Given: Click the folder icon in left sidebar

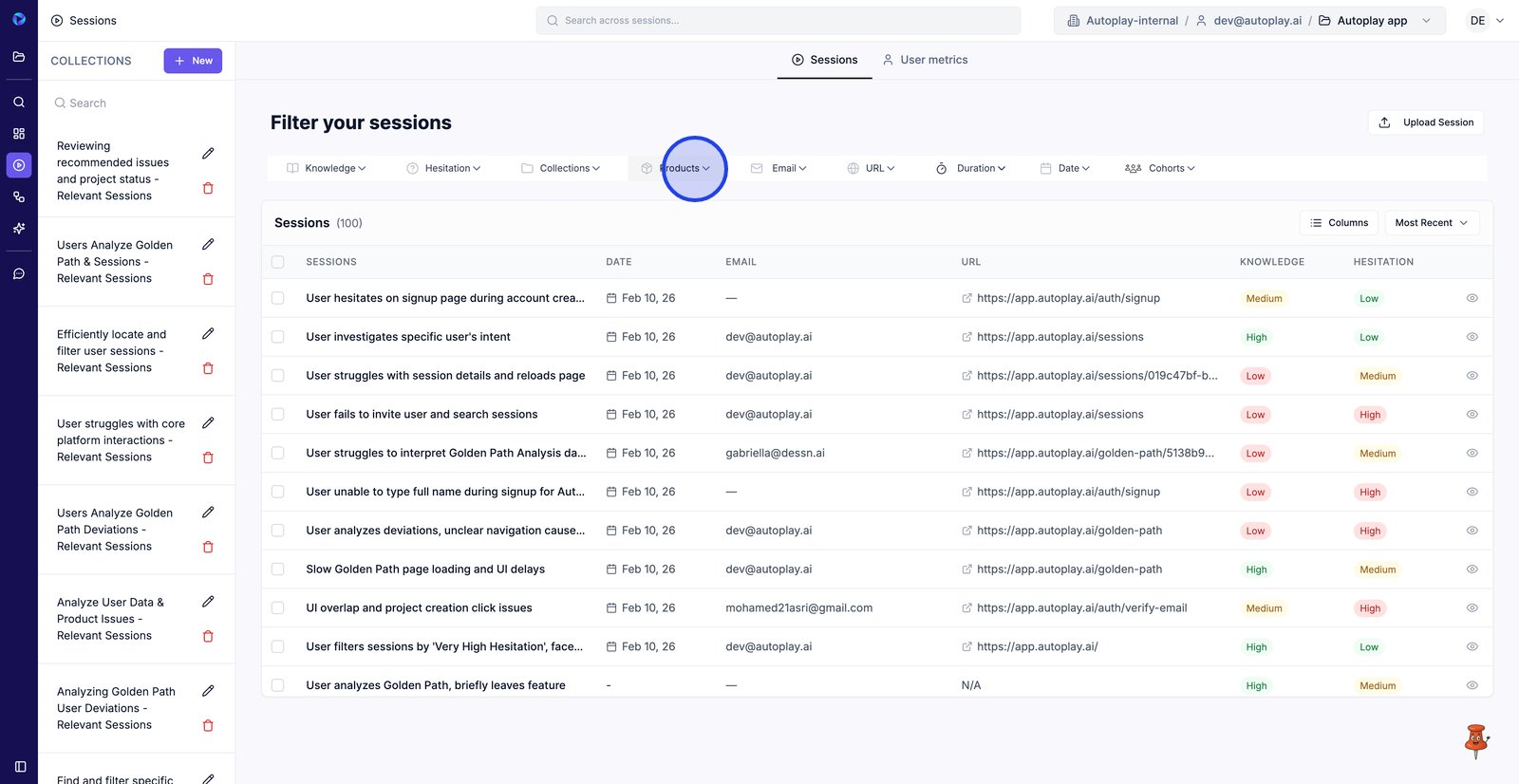Looking at the screenshot, I should (19, 57).
